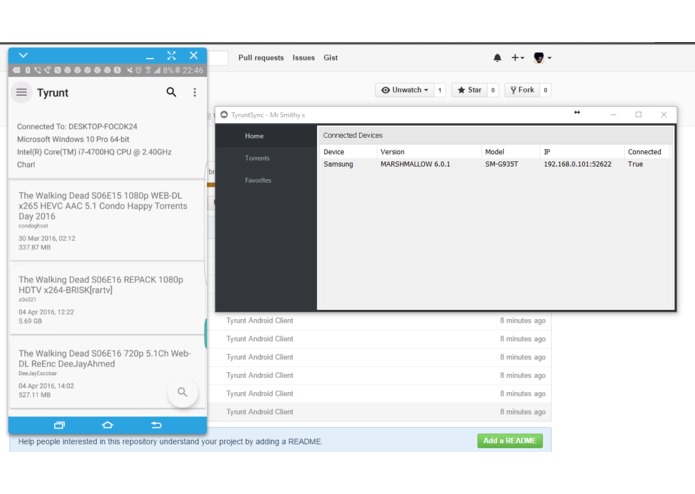Open The Walking Dead S06E15 torrent card

point(107,221)
